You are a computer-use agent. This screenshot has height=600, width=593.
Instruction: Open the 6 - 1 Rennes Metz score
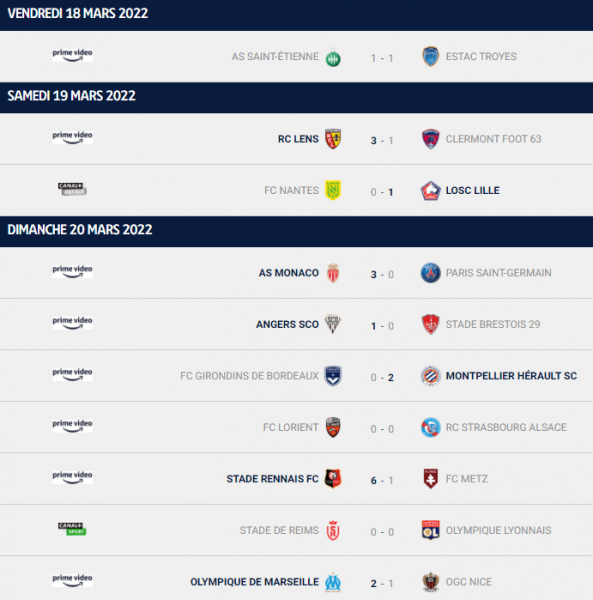[x=382, y=480]
